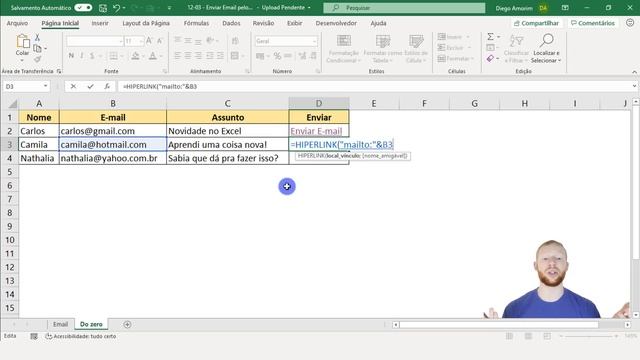Screen dimensions: 640x360
Task: Click the scissors cut icon
Action: [37, 38]
